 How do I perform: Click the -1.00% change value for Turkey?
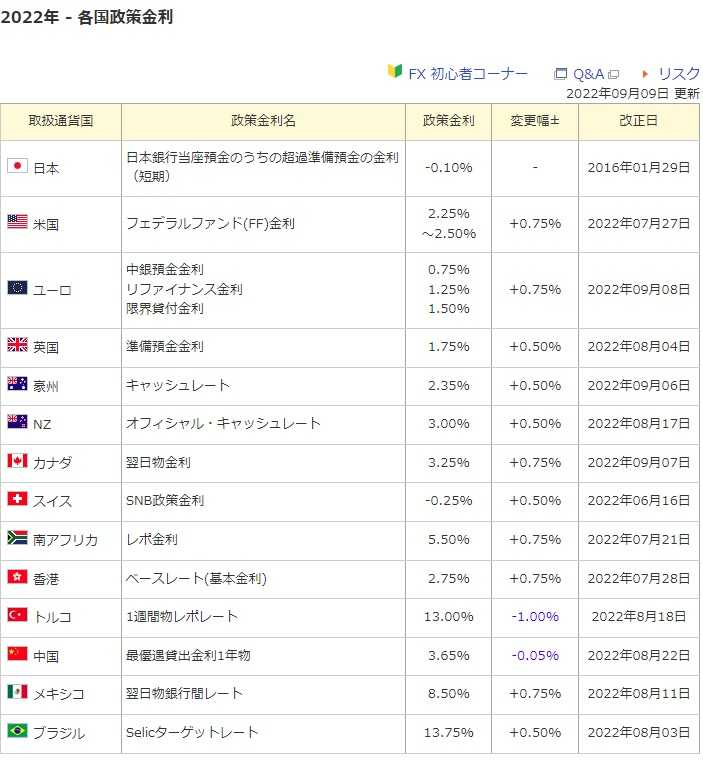pyautogui.click(x=535, y=616)
